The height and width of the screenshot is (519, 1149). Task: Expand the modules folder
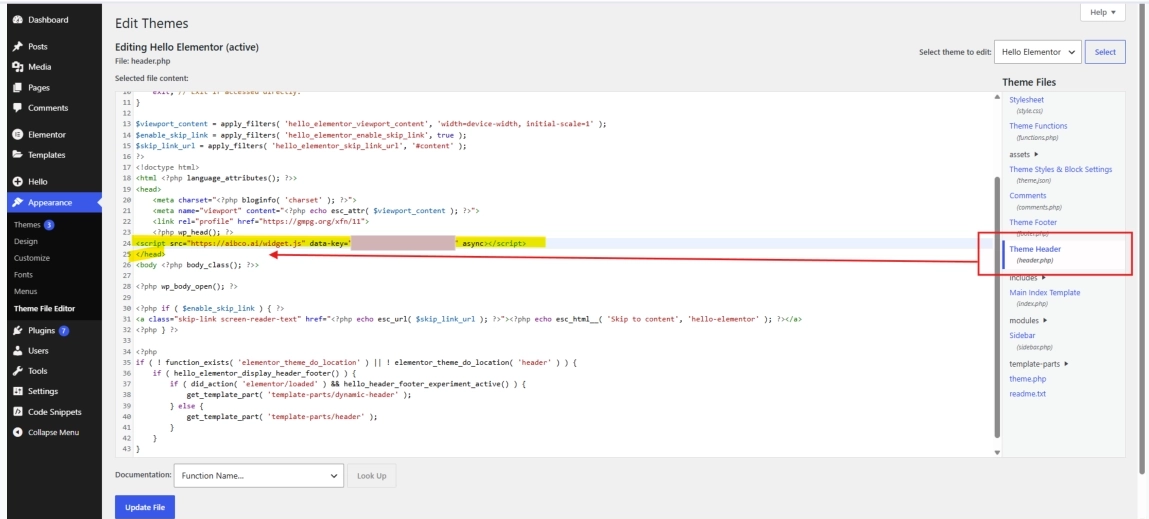[1028, 320]
